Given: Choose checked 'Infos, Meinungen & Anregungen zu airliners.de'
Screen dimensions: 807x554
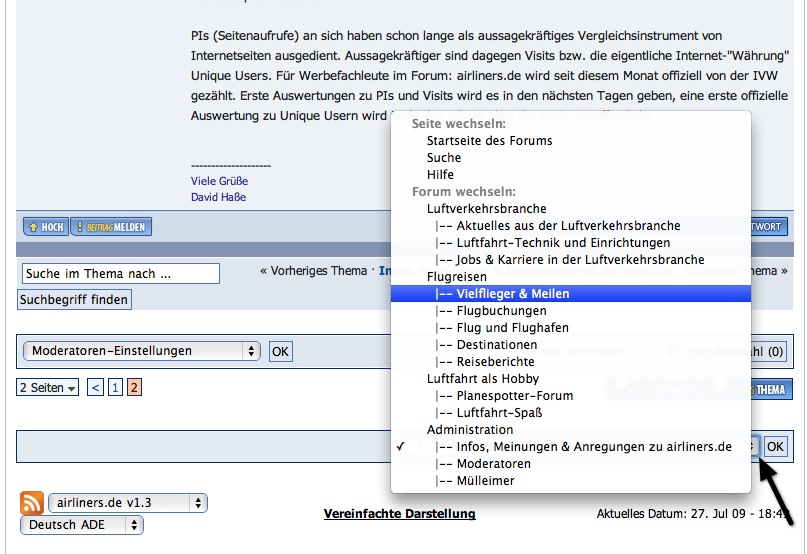Looking at the screenshot, I should click(571, 446).
